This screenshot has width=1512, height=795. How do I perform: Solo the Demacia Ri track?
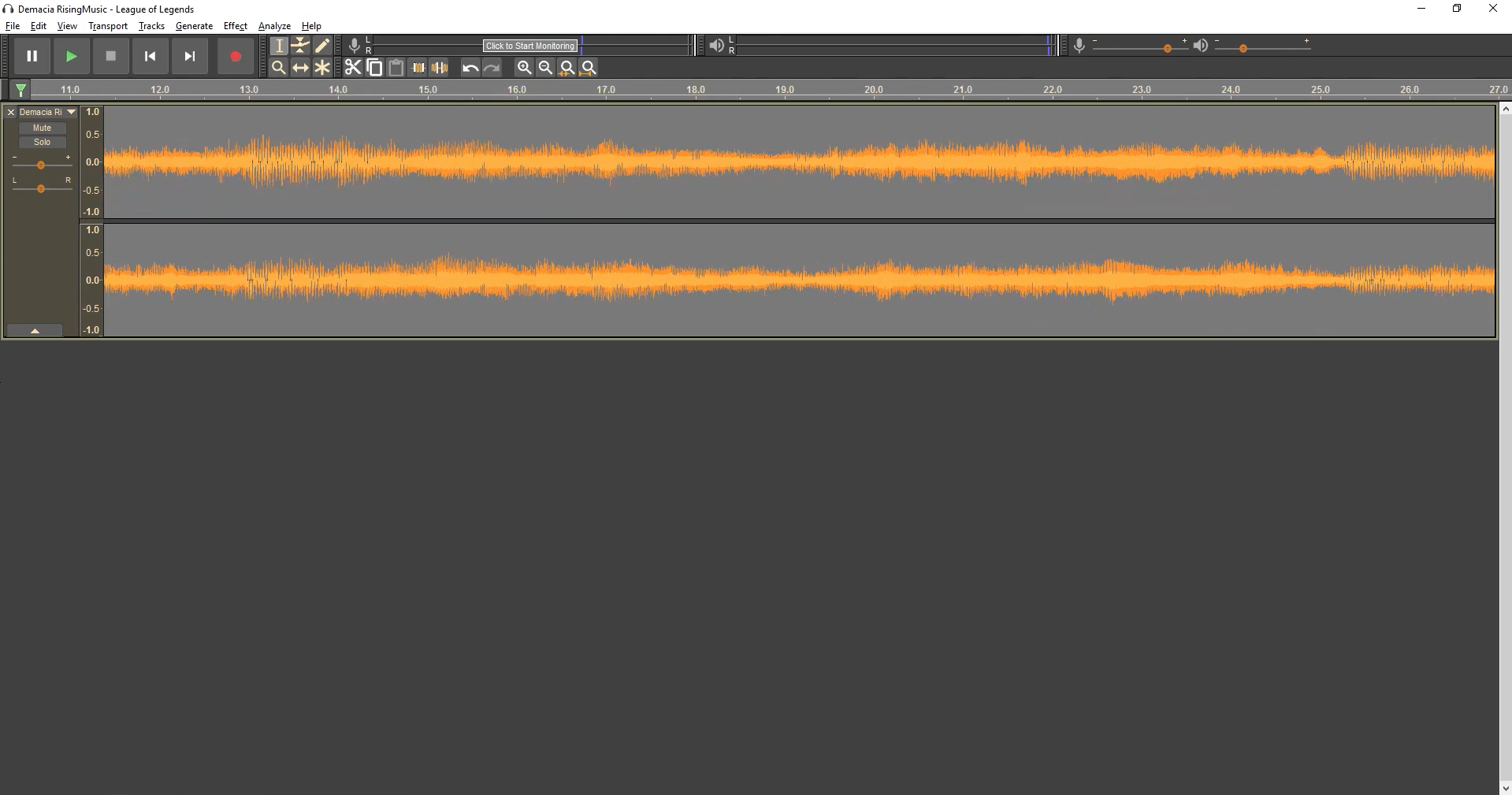pyautogui.click(x=42, y=143)
